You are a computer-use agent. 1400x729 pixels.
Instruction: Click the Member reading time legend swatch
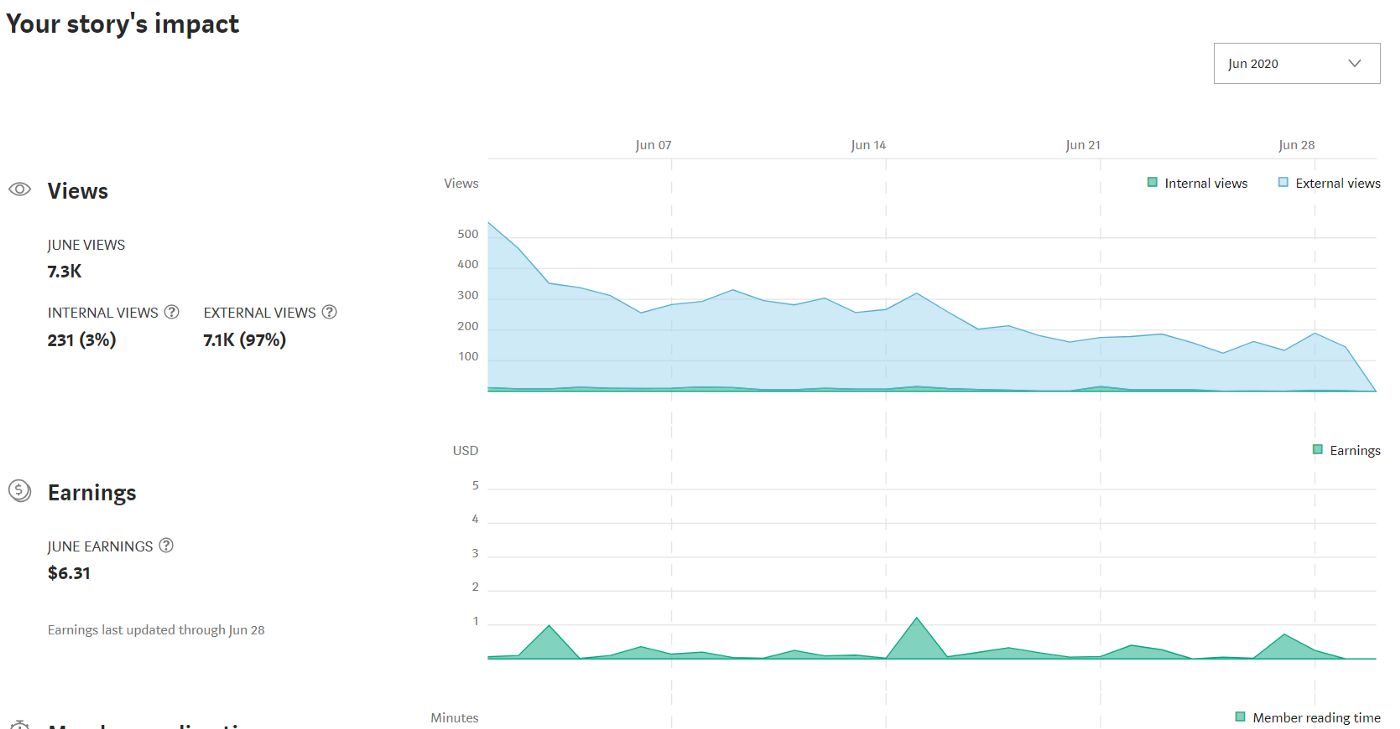click(x=1240, y=717)
